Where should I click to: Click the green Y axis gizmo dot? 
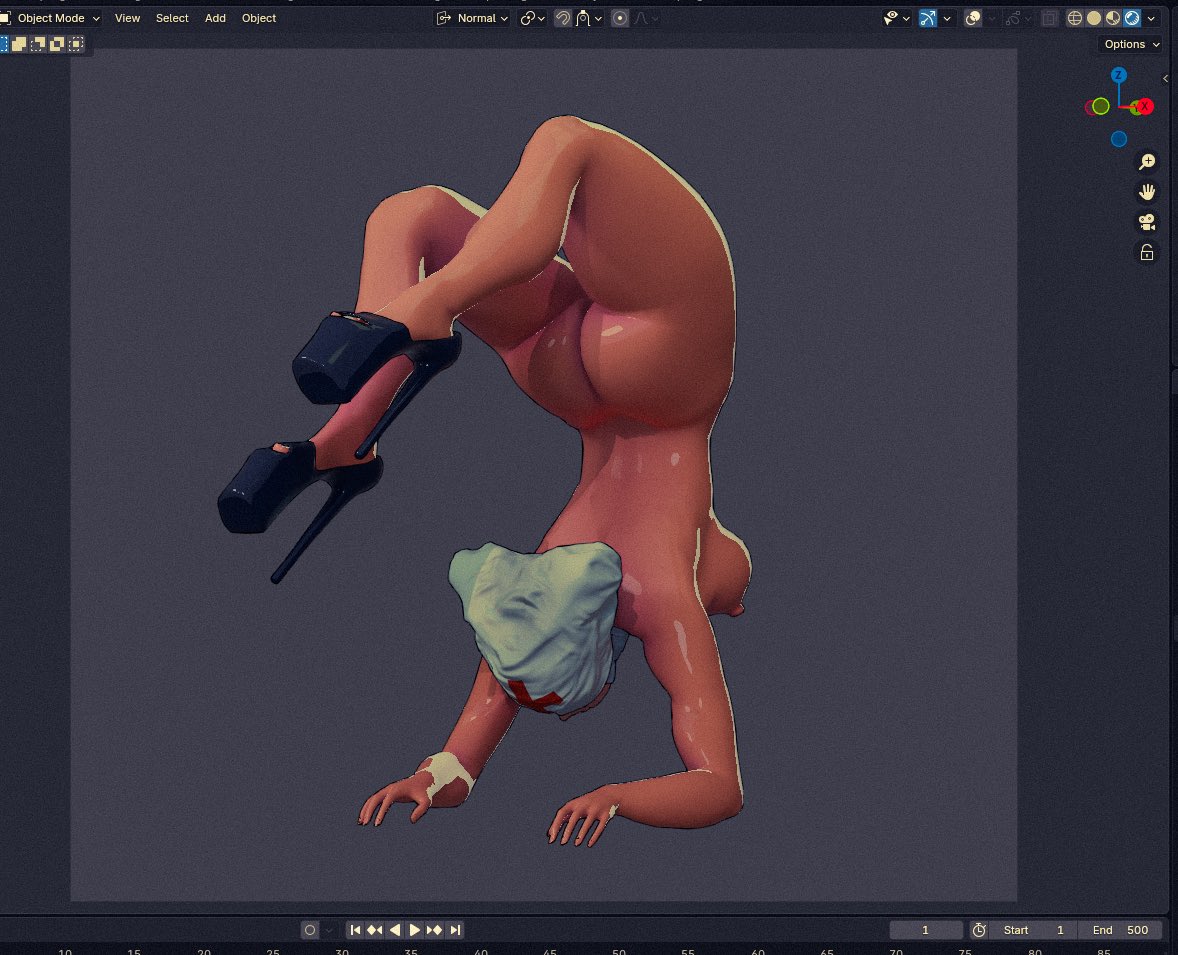[1101, 107]
